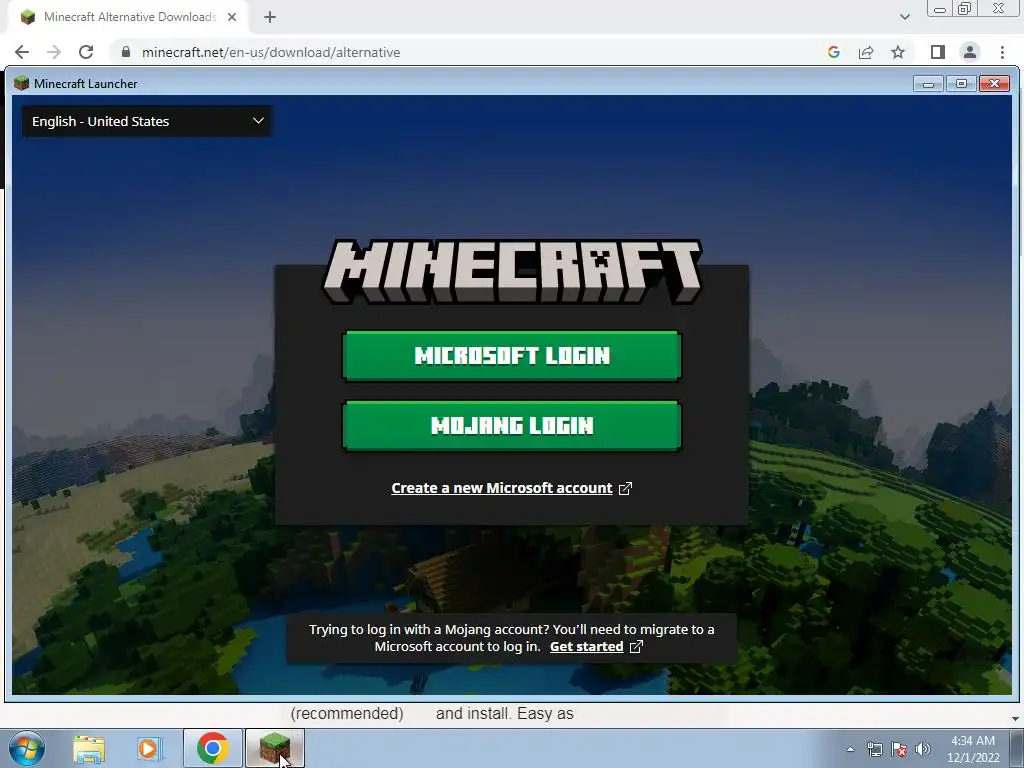1024x768 pixels.
Task: Maximize the Minecraft Launcher window
Action: tap(961, 84)
